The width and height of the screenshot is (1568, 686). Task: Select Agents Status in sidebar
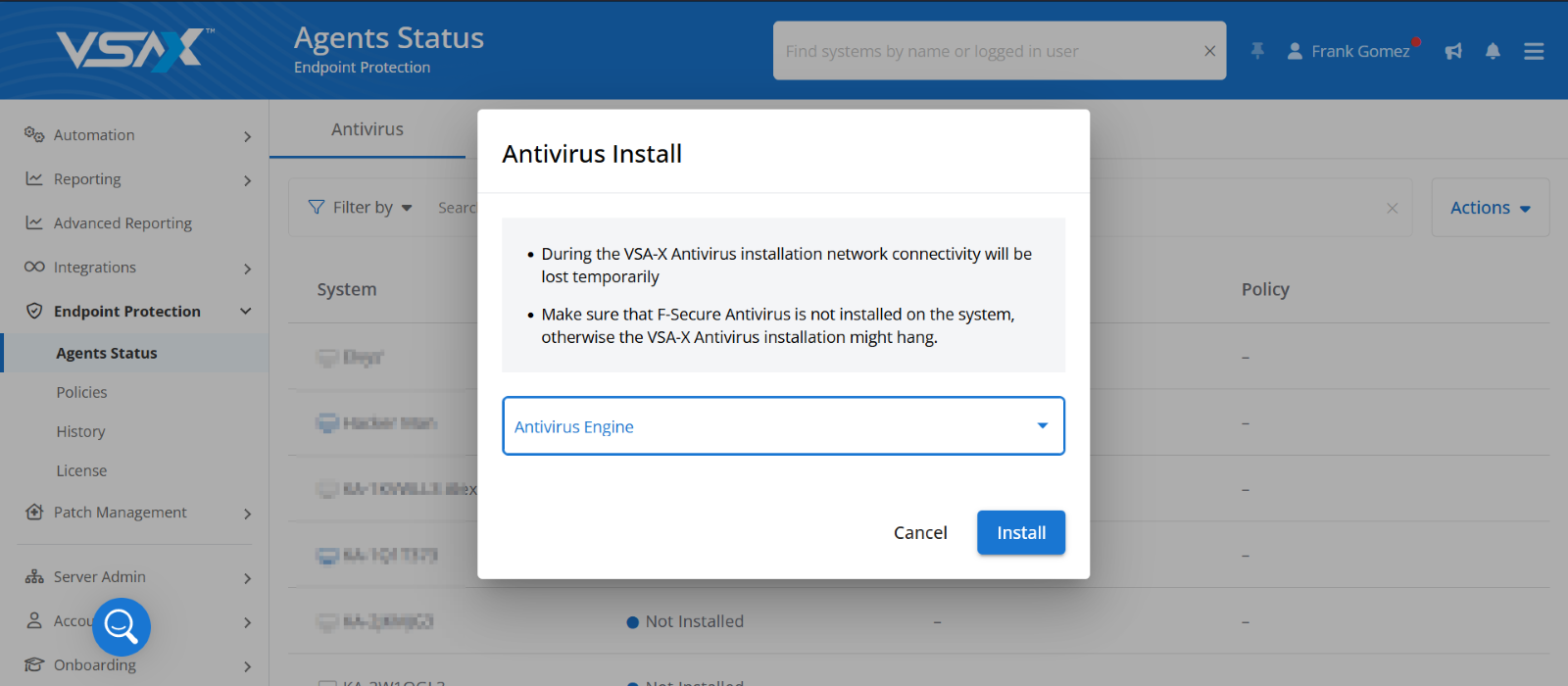click(x=107, y=353)
